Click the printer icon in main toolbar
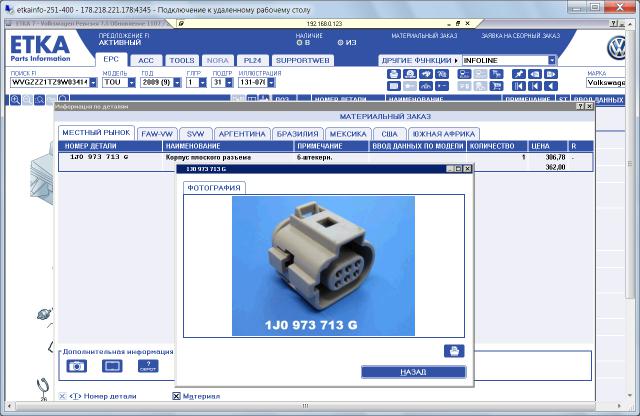The height and width of the screenshot is (416, 640). pyautogui.click(x=393, y=74)
